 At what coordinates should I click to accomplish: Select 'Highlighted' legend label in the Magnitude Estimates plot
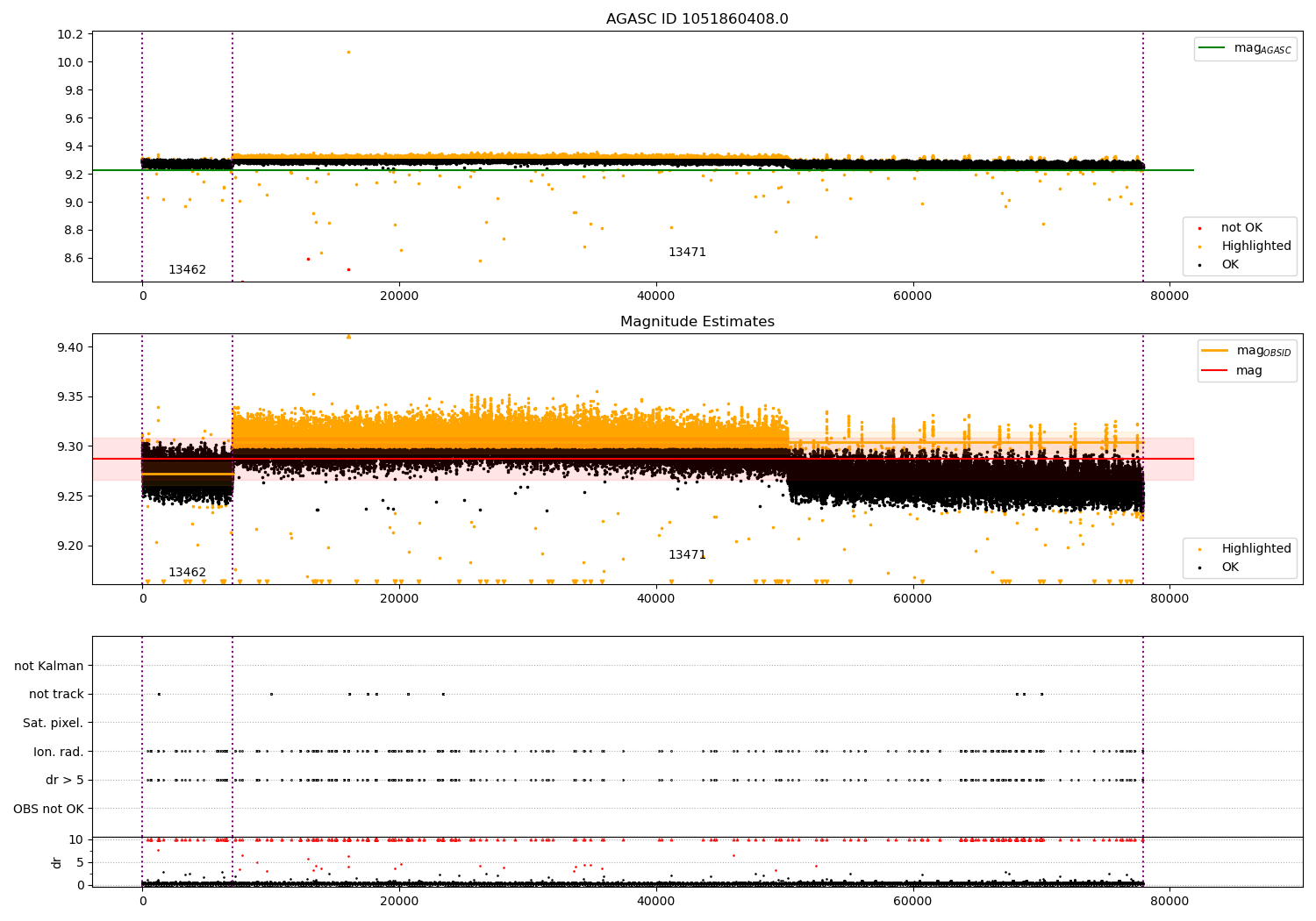1256,549
